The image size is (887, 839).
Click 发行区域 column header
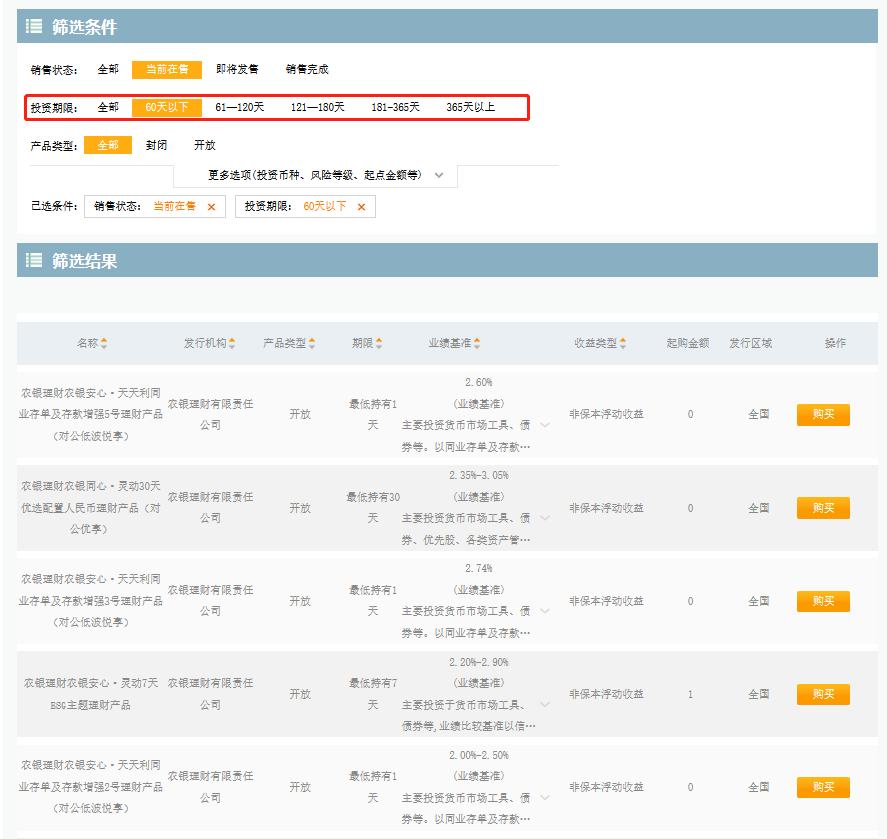coord(751,343)
